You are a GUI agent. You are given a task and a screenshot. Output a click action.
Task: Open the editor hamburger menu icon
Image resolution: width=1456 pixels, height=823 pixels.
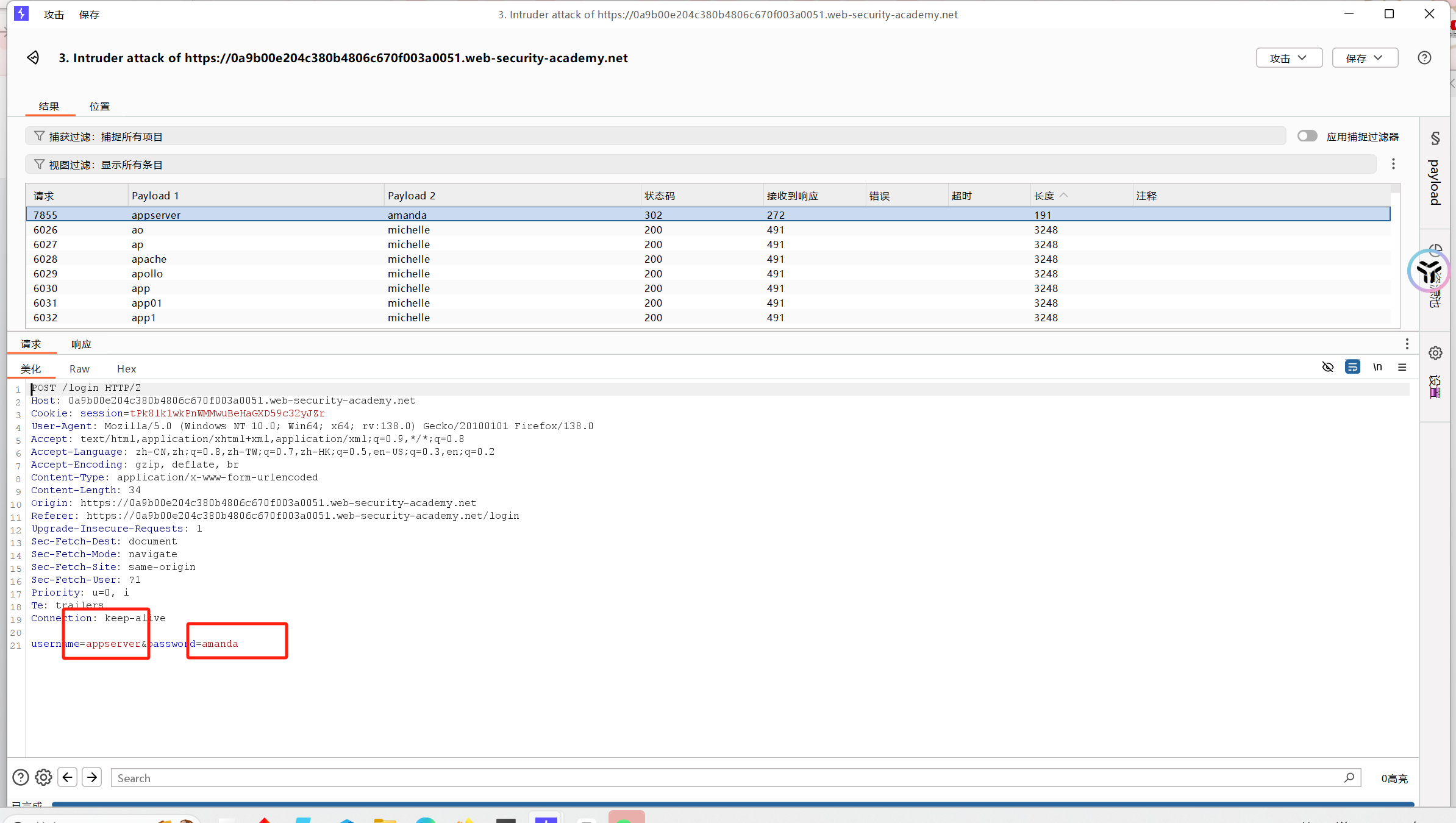click(1402, 367)
